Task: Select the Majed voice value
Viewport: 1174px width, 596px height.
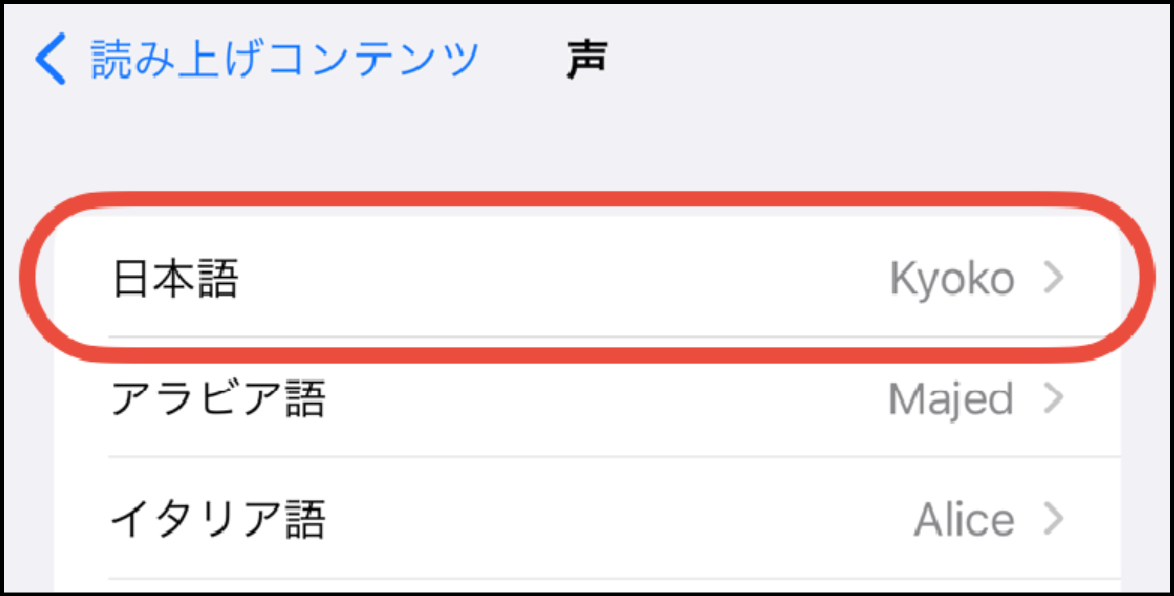Action: (950, 400)
